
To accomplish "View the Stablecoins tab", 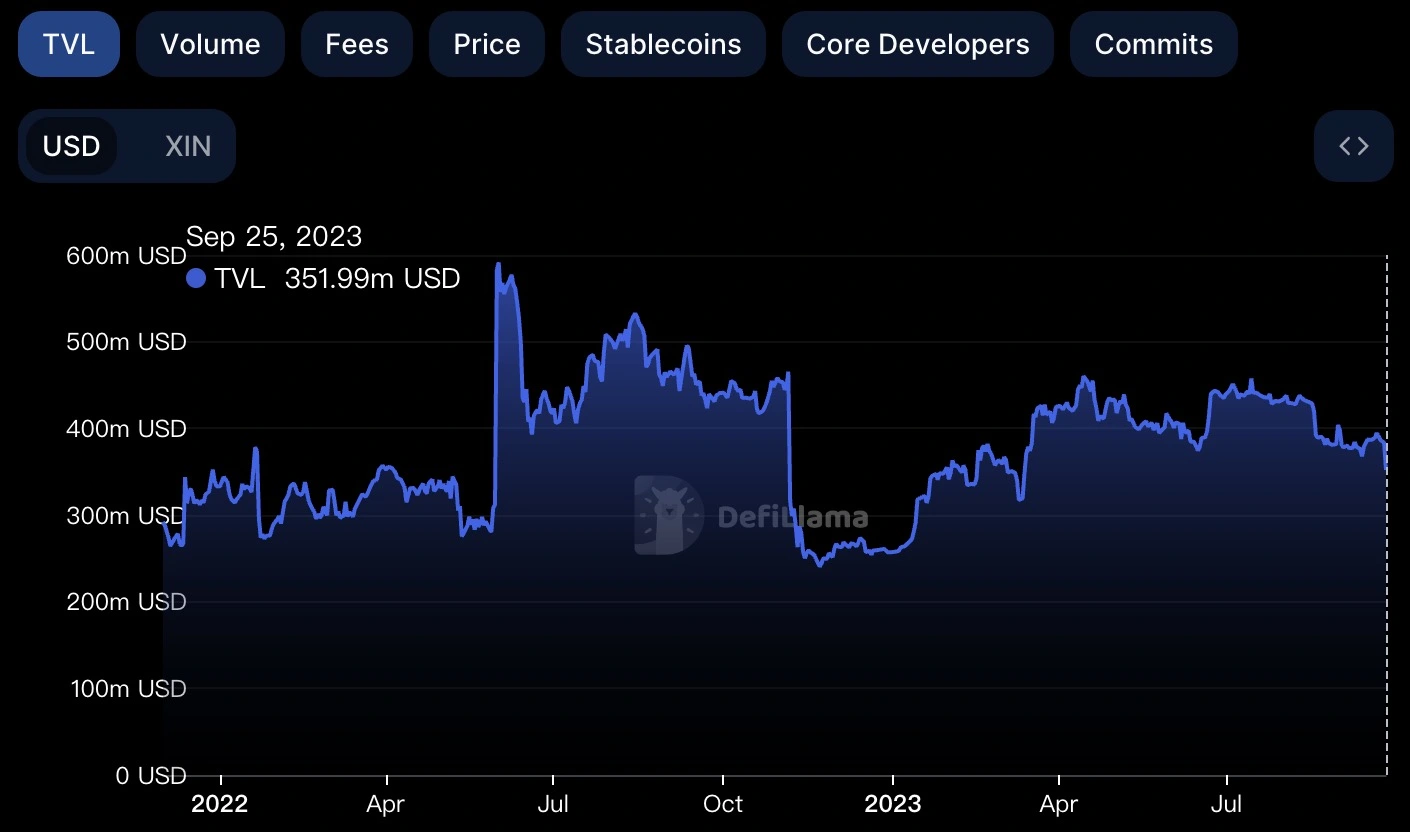I will pyautogui.click(x=663, y=44).
